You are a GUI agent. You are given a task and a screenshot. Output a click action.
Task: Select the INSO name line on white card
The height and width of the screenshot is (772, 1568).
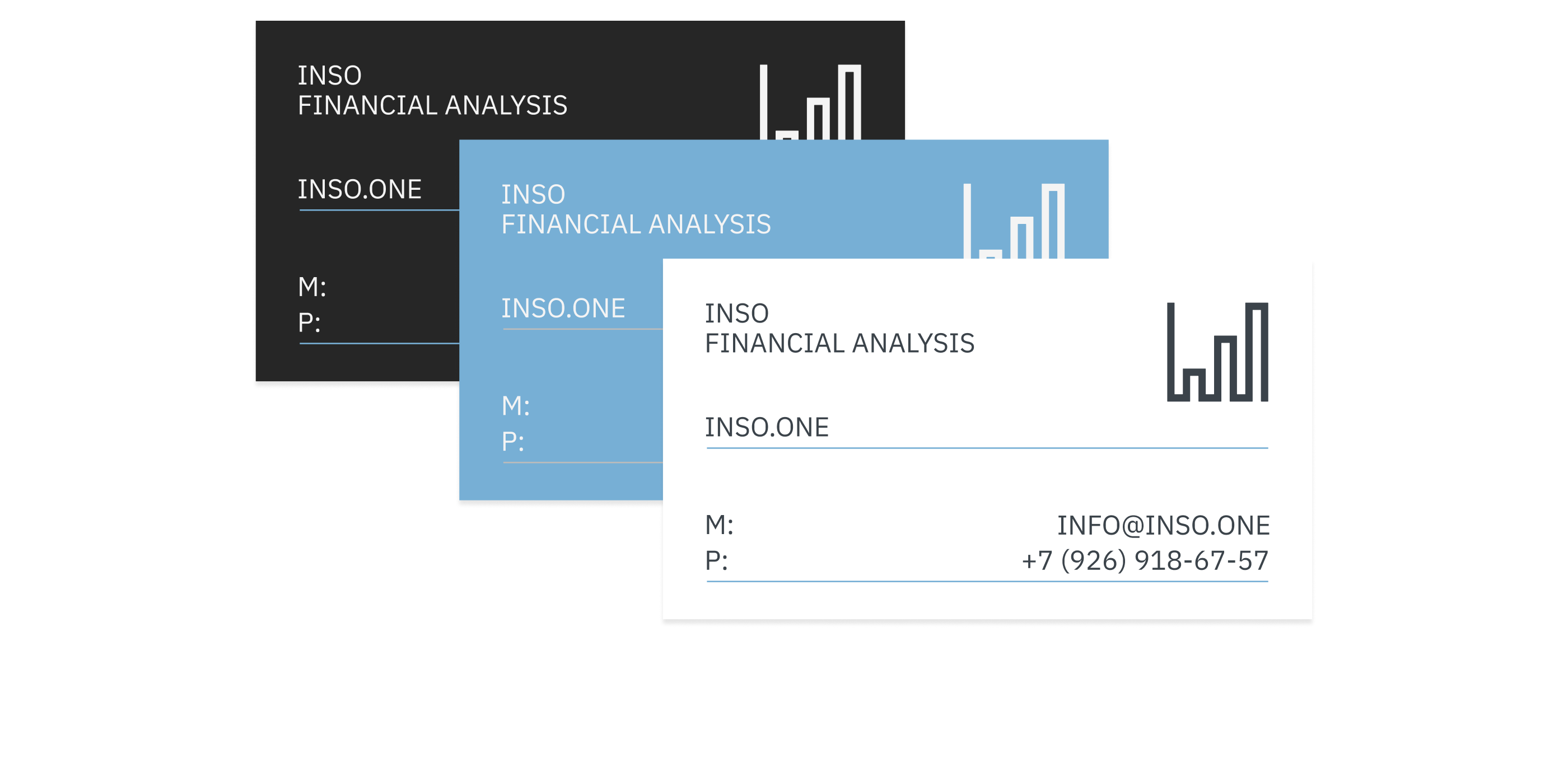coord(736,314)
